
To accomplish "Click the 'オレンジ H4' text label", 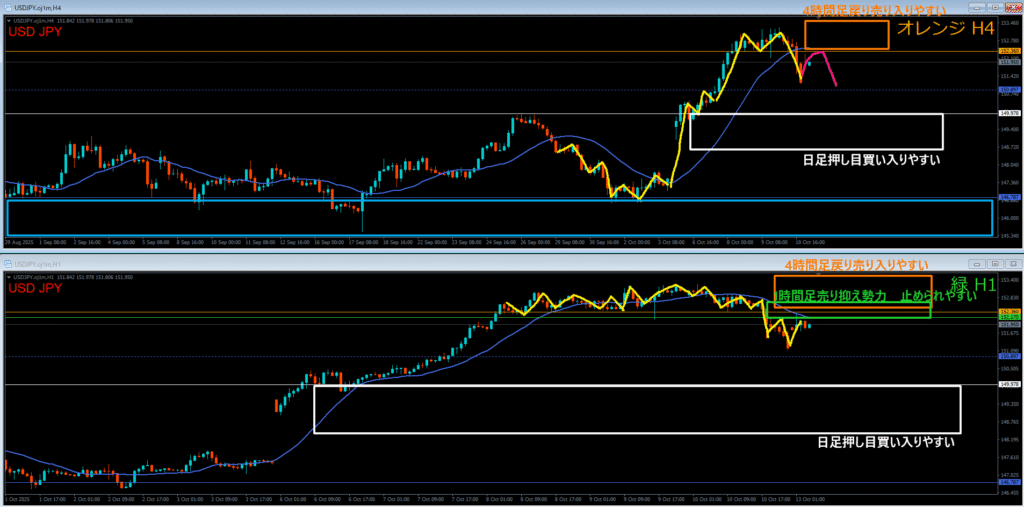I will 945,29.
